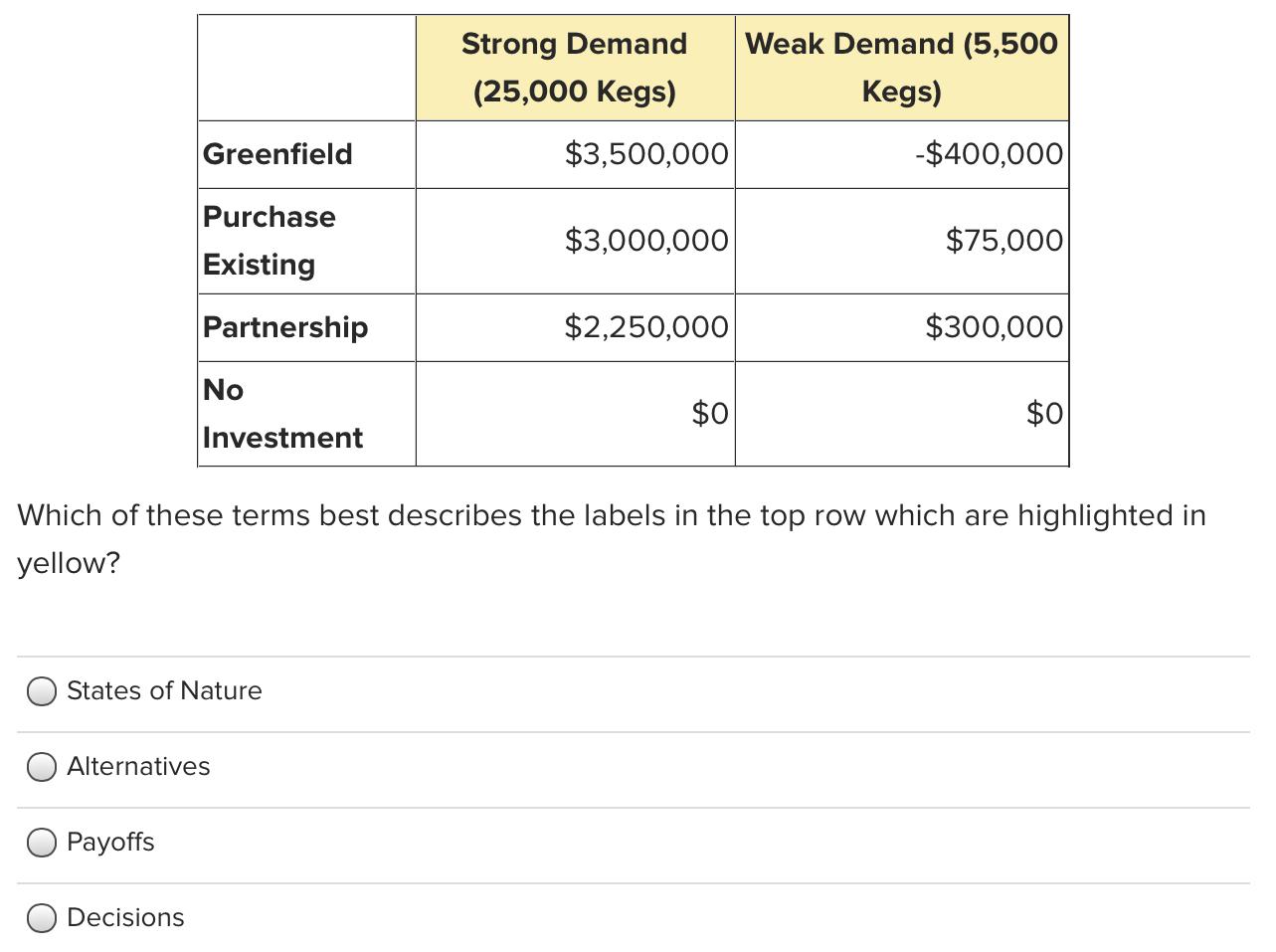This screenshot has height=952, width=1276.
Task: Pick the Decisions radio button
Action: tap(42, 918)
